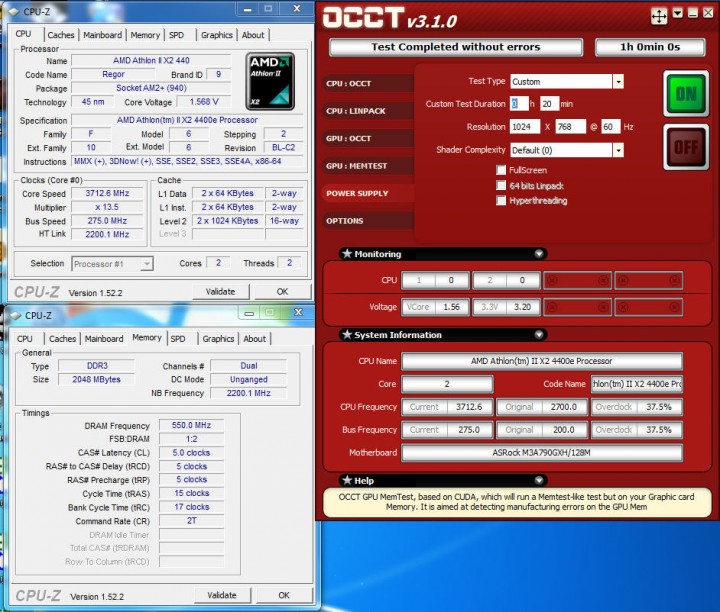Click the Core Speed 3712.6 MHz value
Image resolution: width=720 pixels, height=612 pixels.
pyautogui.click(x=107, y=193)
